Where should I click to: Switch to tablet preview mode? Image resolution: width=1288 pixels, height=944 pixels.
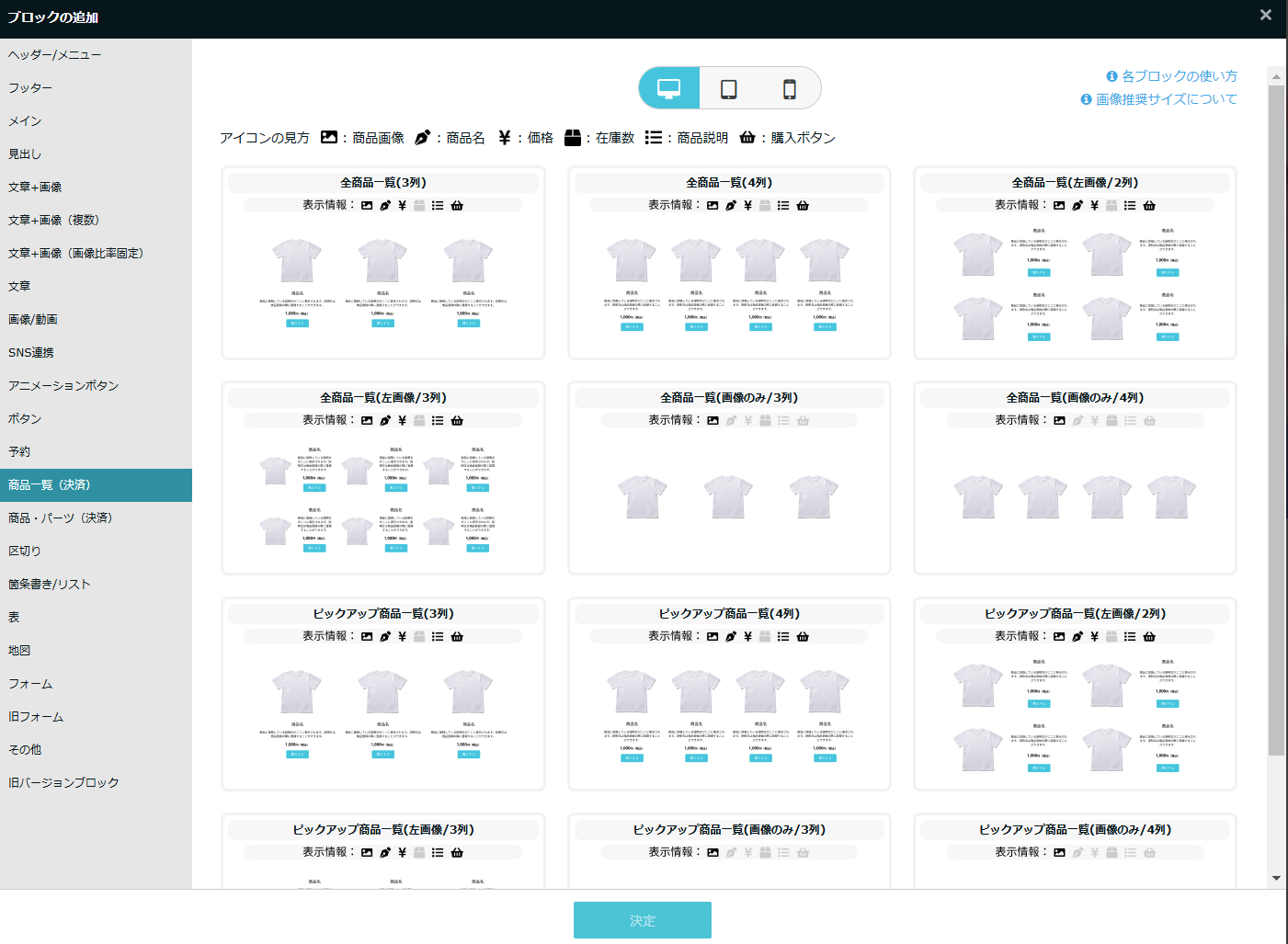click(x=729, y=88)
